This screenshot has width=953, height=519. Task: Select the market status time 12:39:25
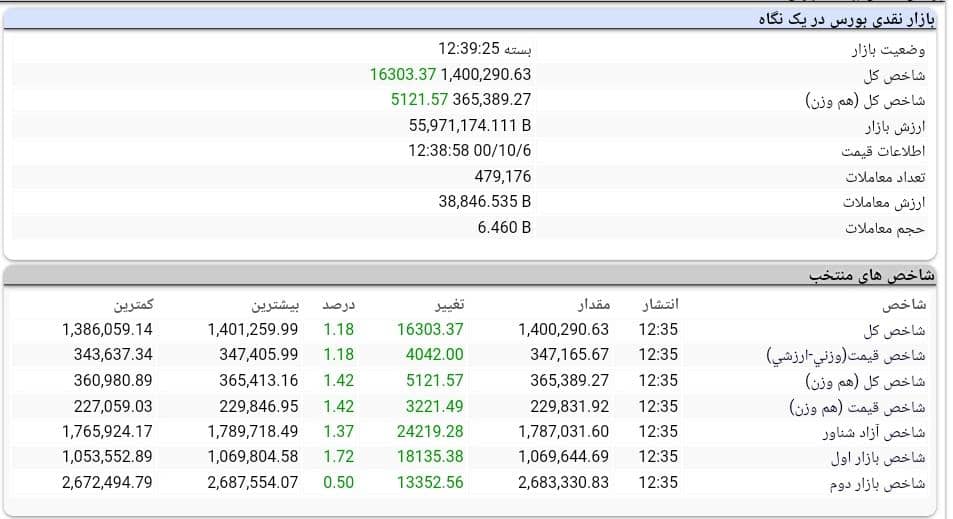click(x=469, y=48)
